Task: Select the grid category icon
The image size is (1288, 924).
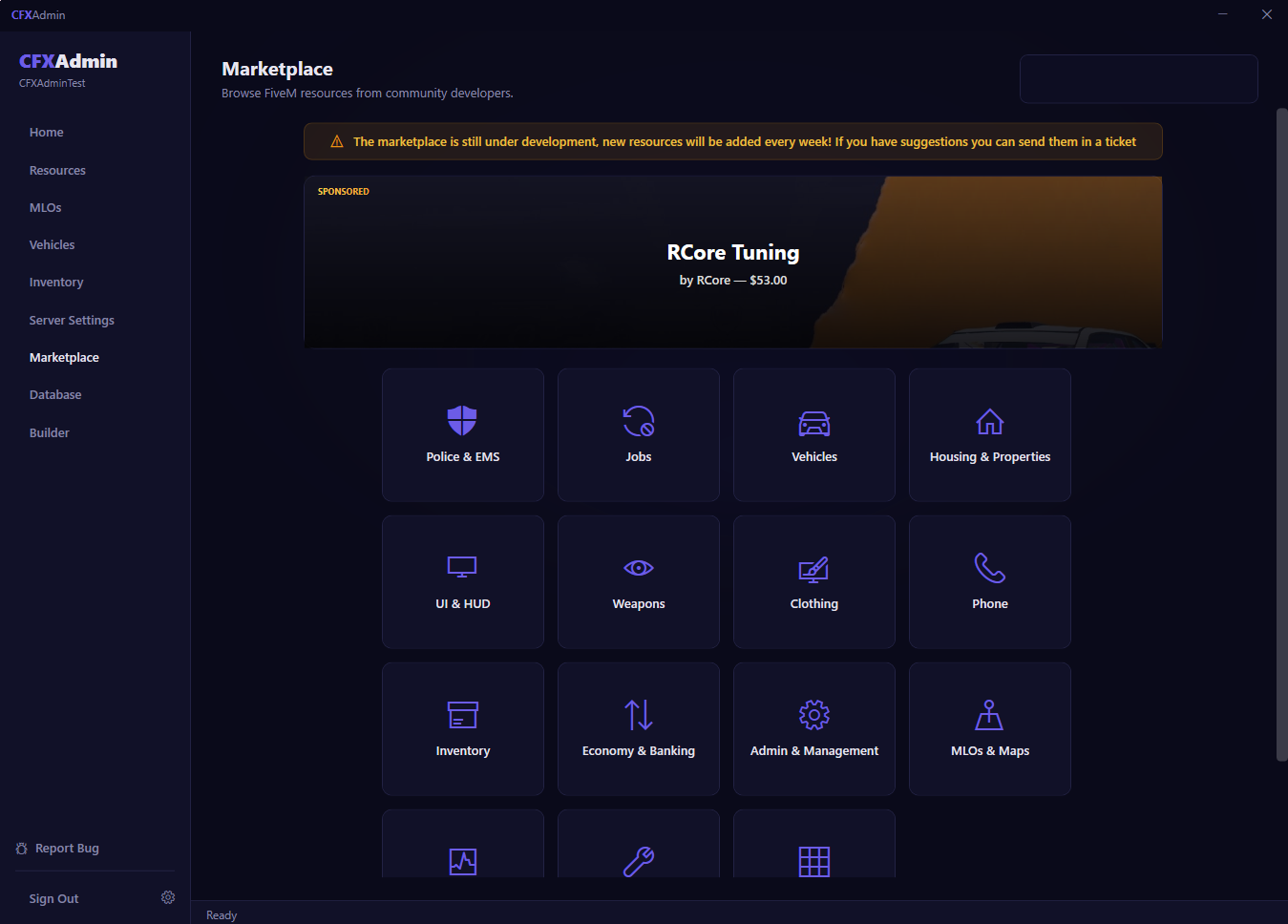Action: 814,862
